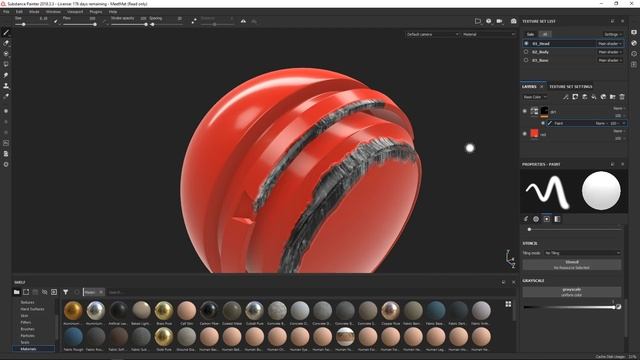Click the grayscale uniform color button
Screen dimensions: 640x360
(x=572, y=292)
